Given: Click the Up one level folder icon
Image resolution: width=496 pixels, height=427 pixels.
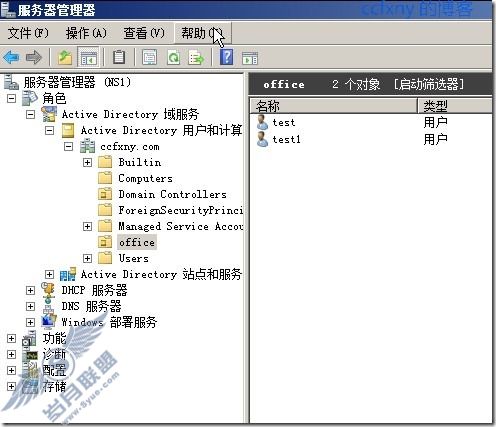Looking at the screenshot, I should (x=65, y=57).
